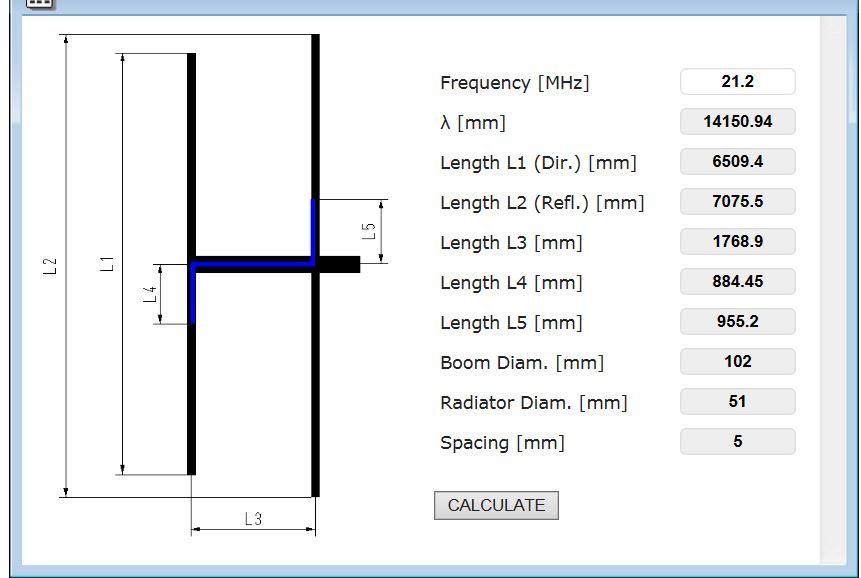Screen dimensions: 861x578
Task: Click the L2 dimension label in diagram
Action: pos(51,266)
